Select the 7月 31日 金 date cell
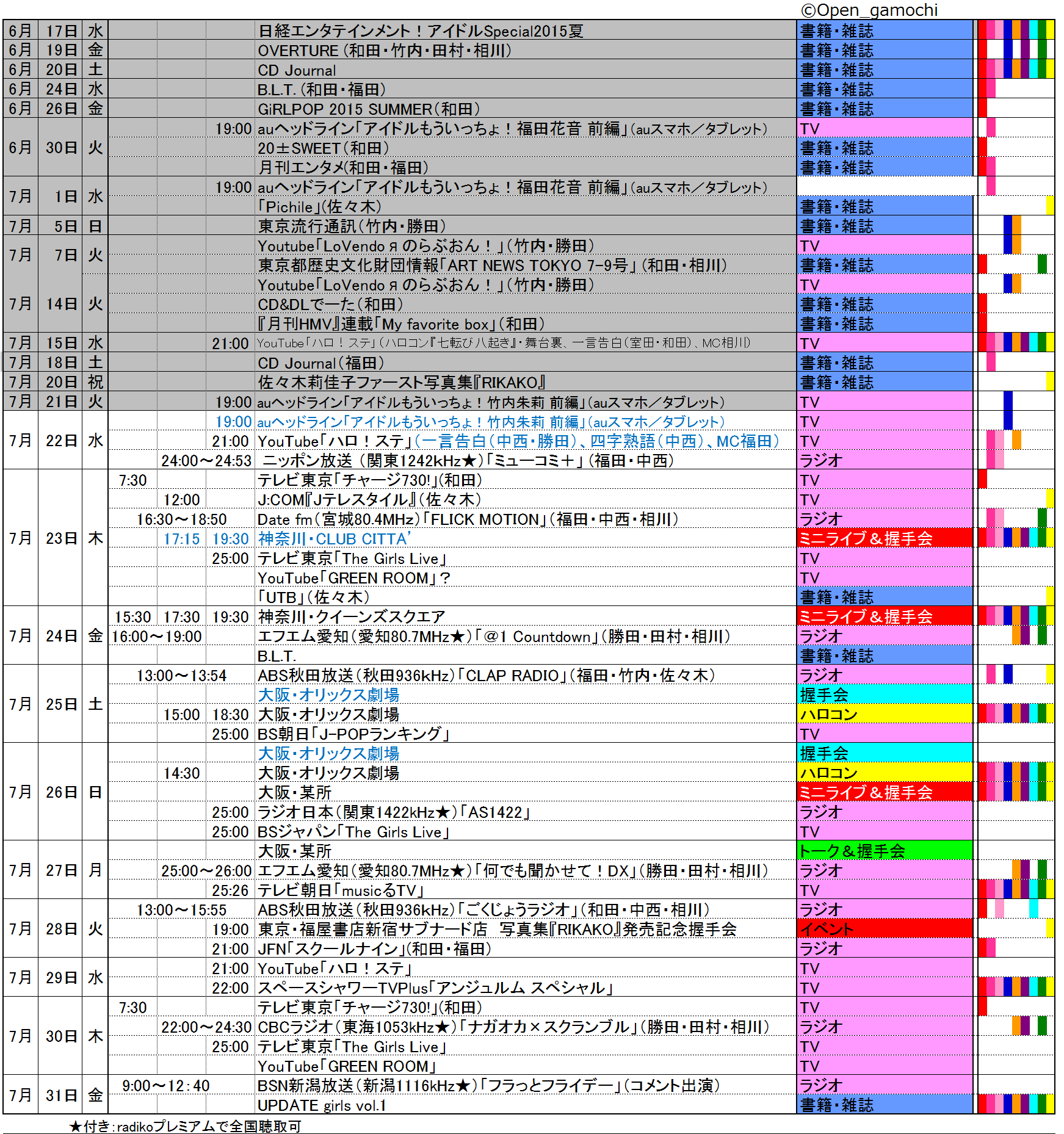The width and height of the screenshot is (1064, 1134). click(56, 1095)
